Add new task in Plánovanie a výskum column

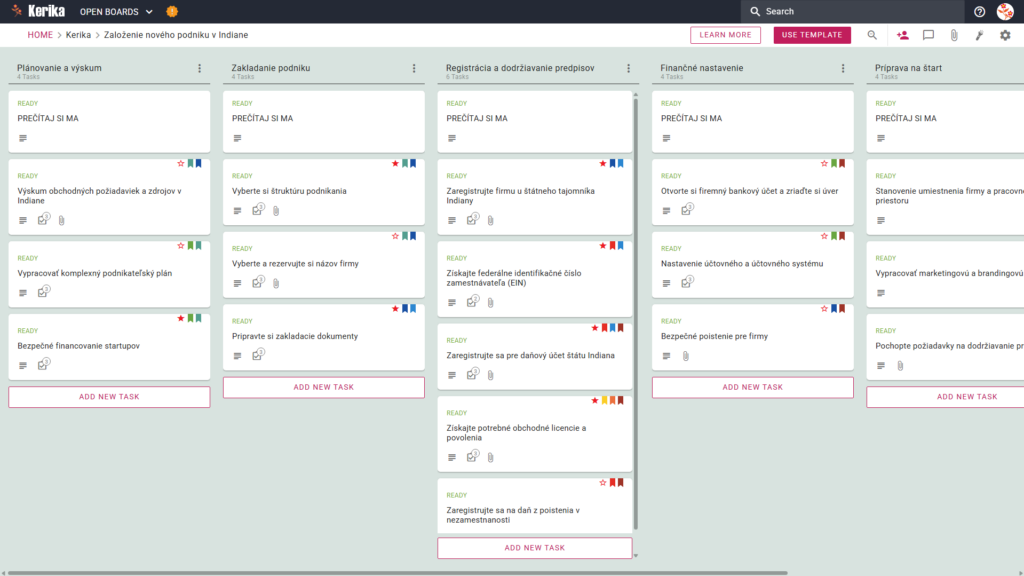pos(109,397)
